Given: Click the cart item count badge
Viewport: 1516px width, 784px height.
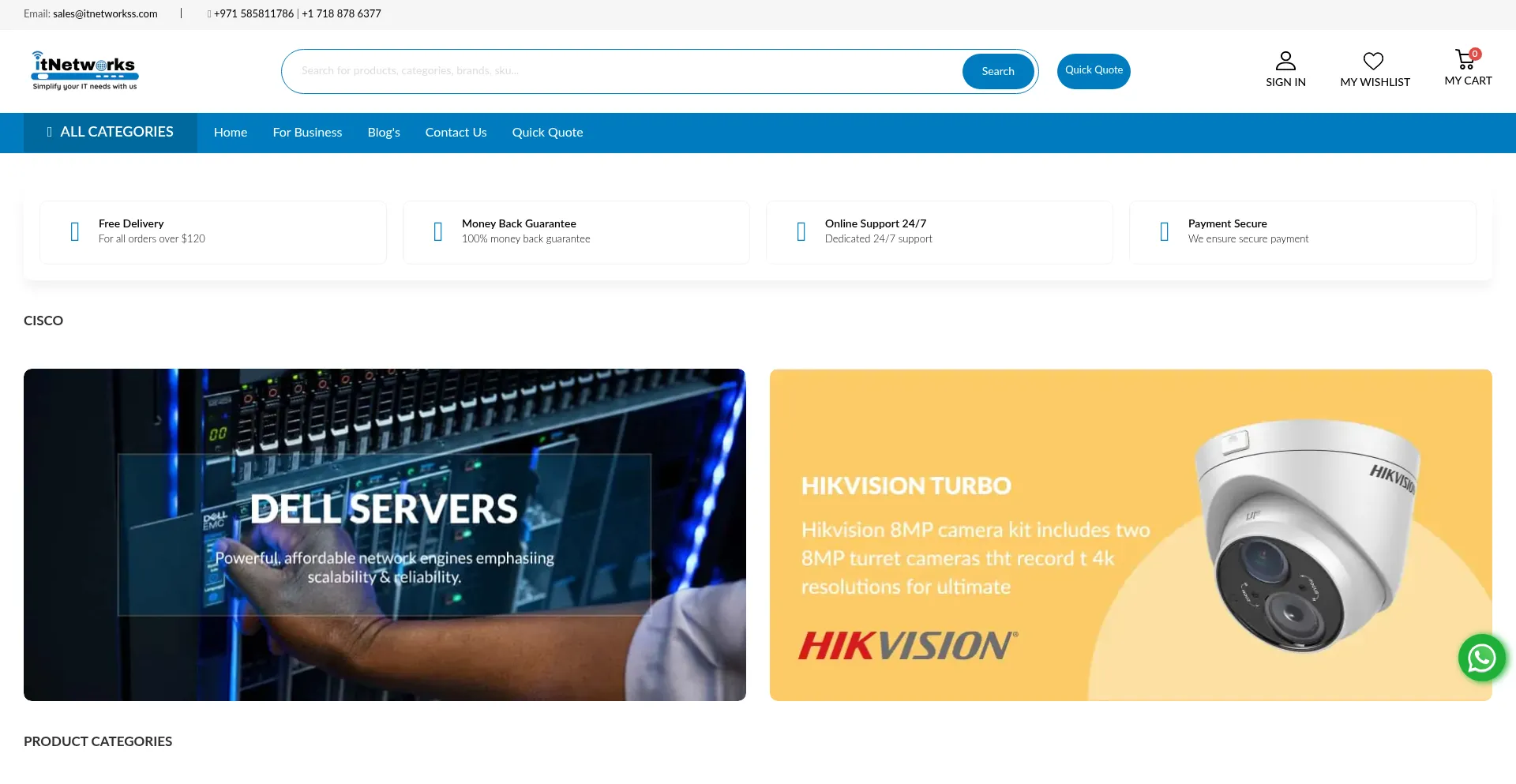Looking at the screenshot, I should click(1475, 54).
